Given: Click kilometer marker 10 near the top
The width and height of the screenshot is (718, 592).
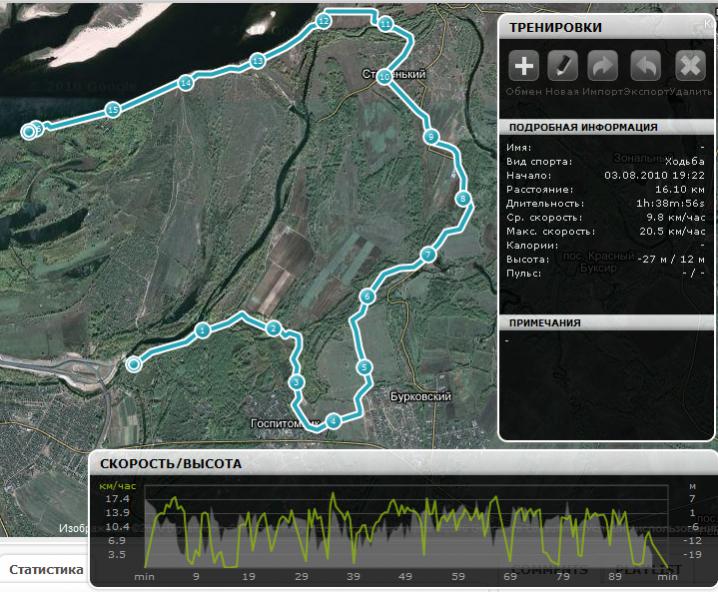Looking at the screenshot, I should click(384, 76).
